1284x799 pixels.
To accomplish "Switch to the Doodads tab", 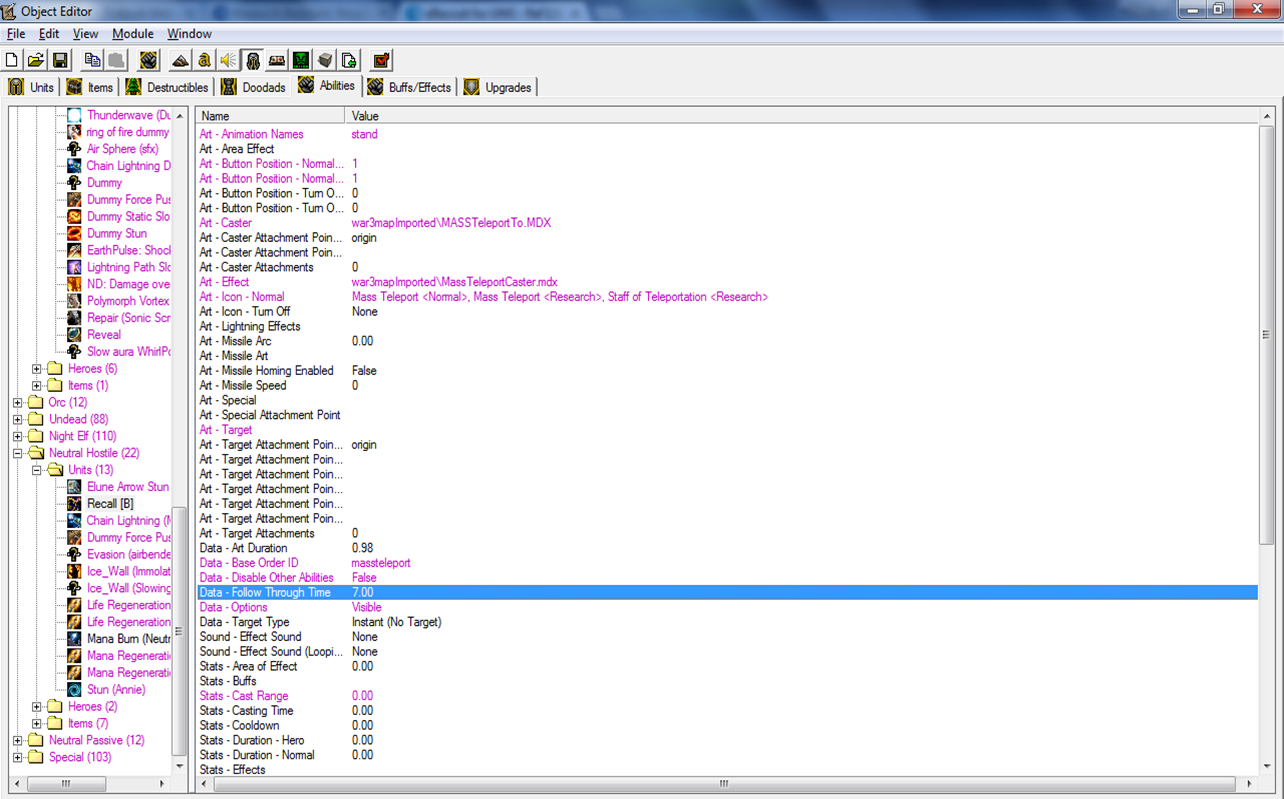I will [254, 87].
